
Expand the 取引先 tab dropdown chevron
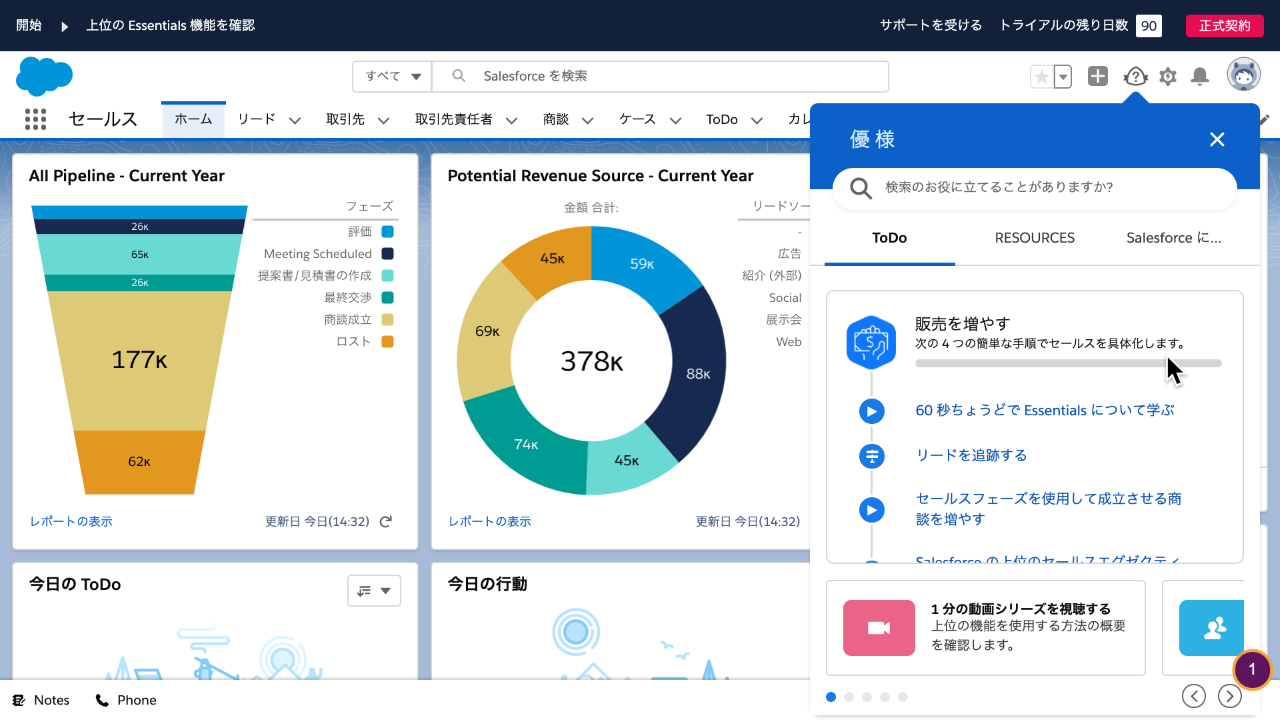point(384,120)
